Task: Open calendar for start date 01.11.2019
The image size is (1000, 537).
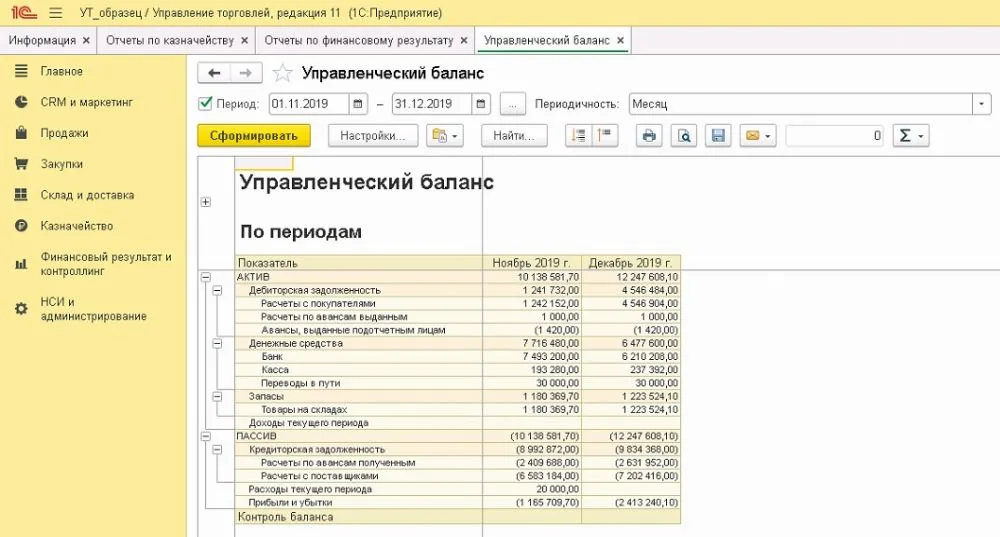Action: coord(358,104)
